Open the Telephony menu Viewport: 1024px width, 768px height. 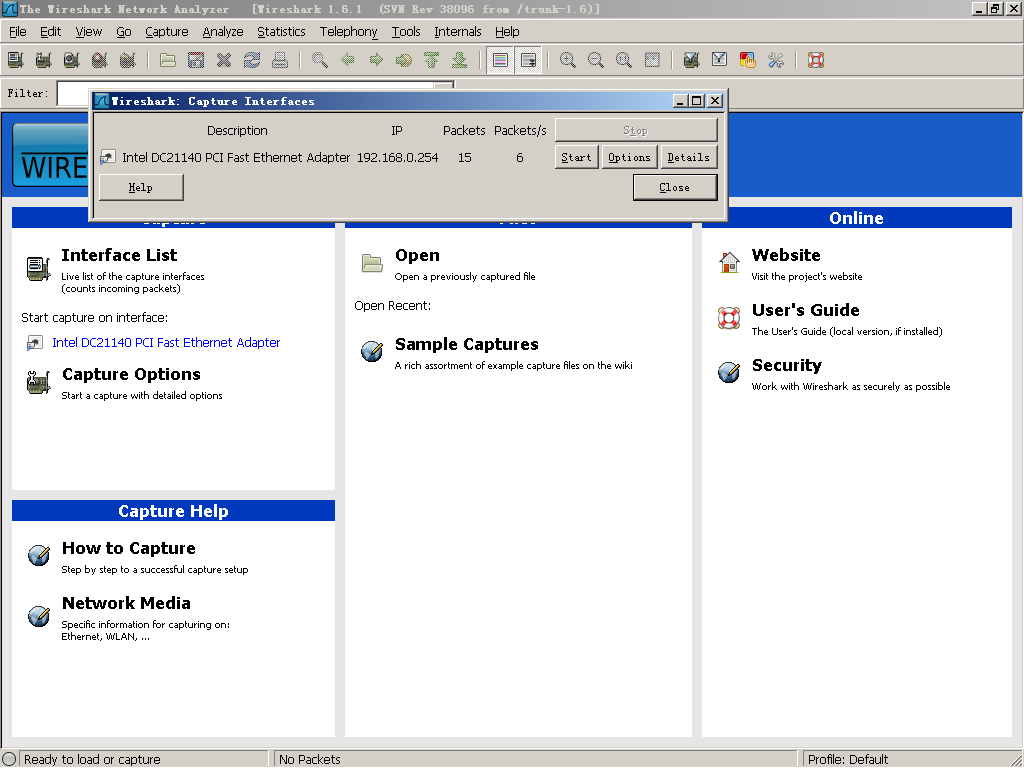348,31
